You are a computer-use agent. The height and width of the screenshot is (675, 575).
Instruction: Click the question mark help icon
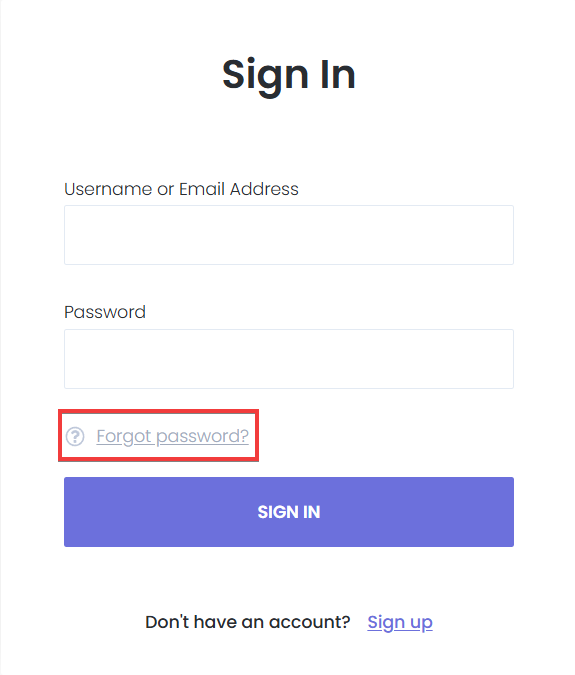pyautogui.click(x=75, y=437)
